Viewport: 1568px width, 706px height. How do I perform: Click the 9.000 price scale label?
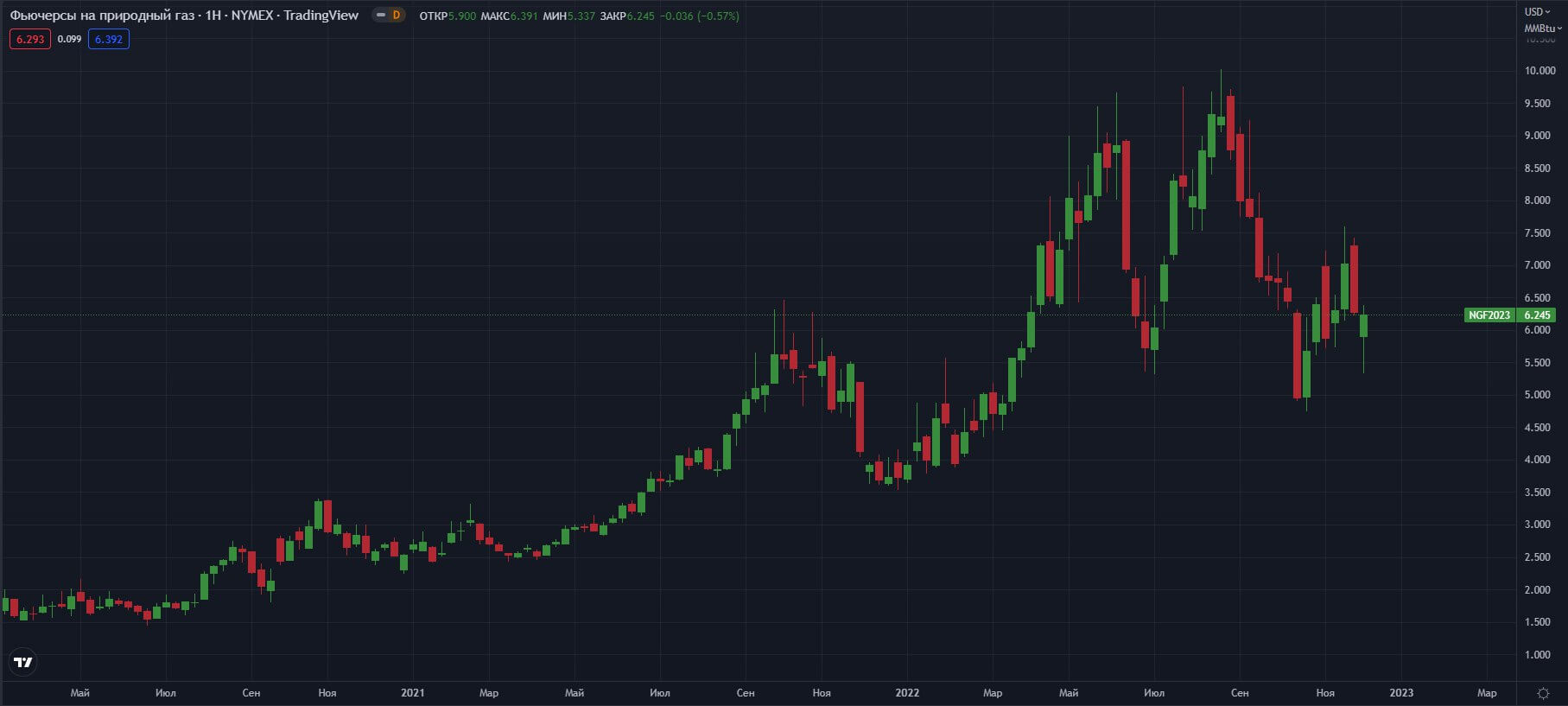1538,136
